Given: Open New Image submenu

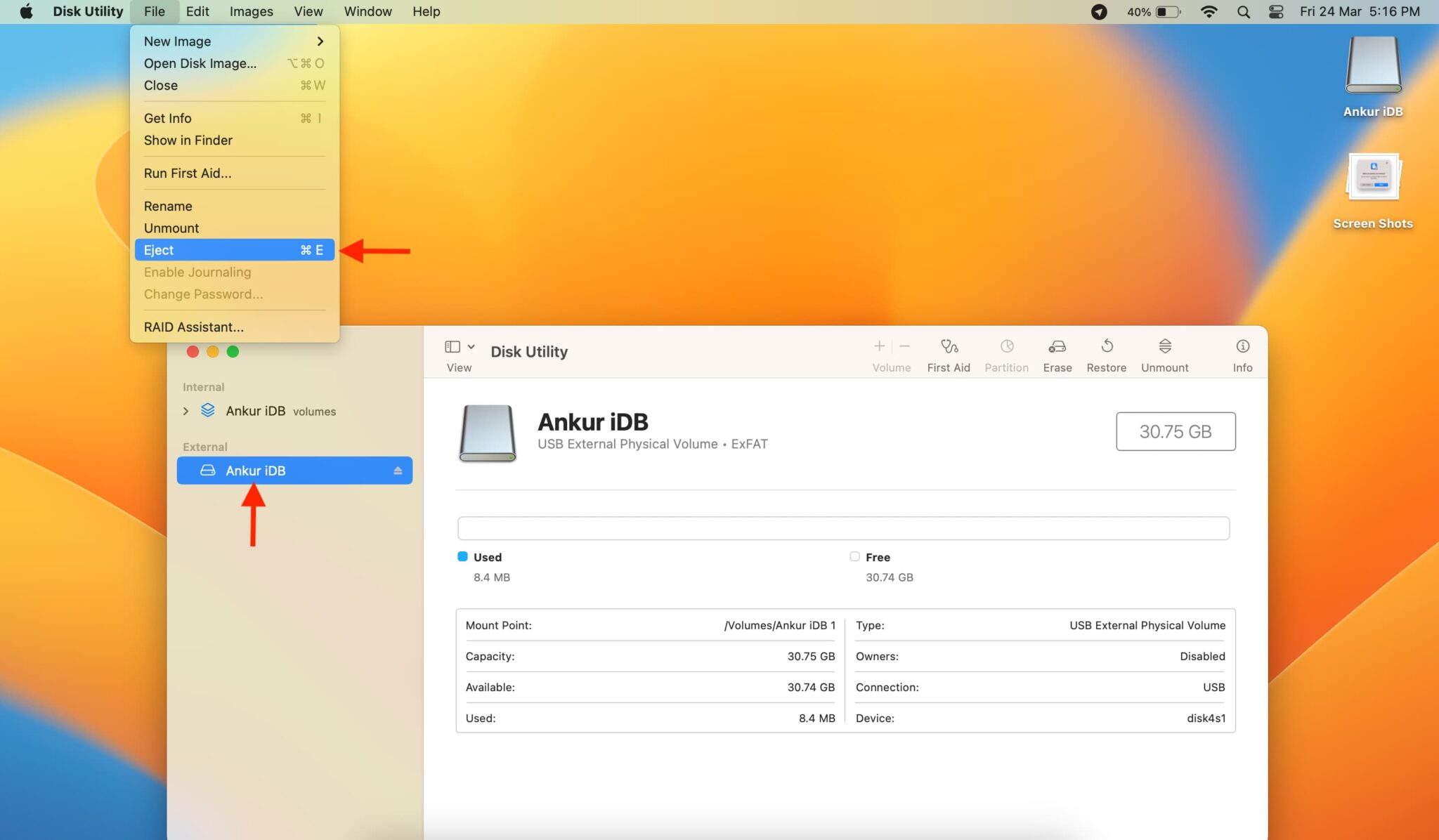Looking at the screenshot, I should pyautogui.click(x=235, y=41).
